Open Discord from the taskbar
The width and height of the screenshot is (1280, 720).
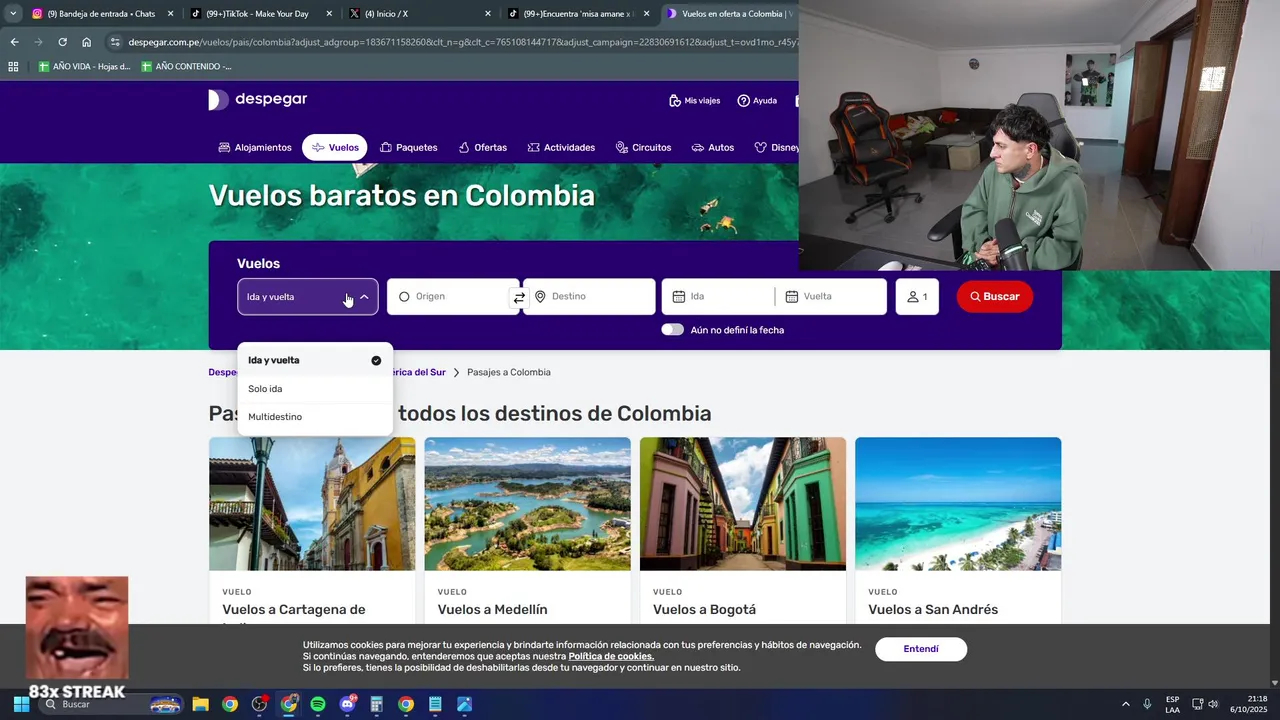click(347, 704)
